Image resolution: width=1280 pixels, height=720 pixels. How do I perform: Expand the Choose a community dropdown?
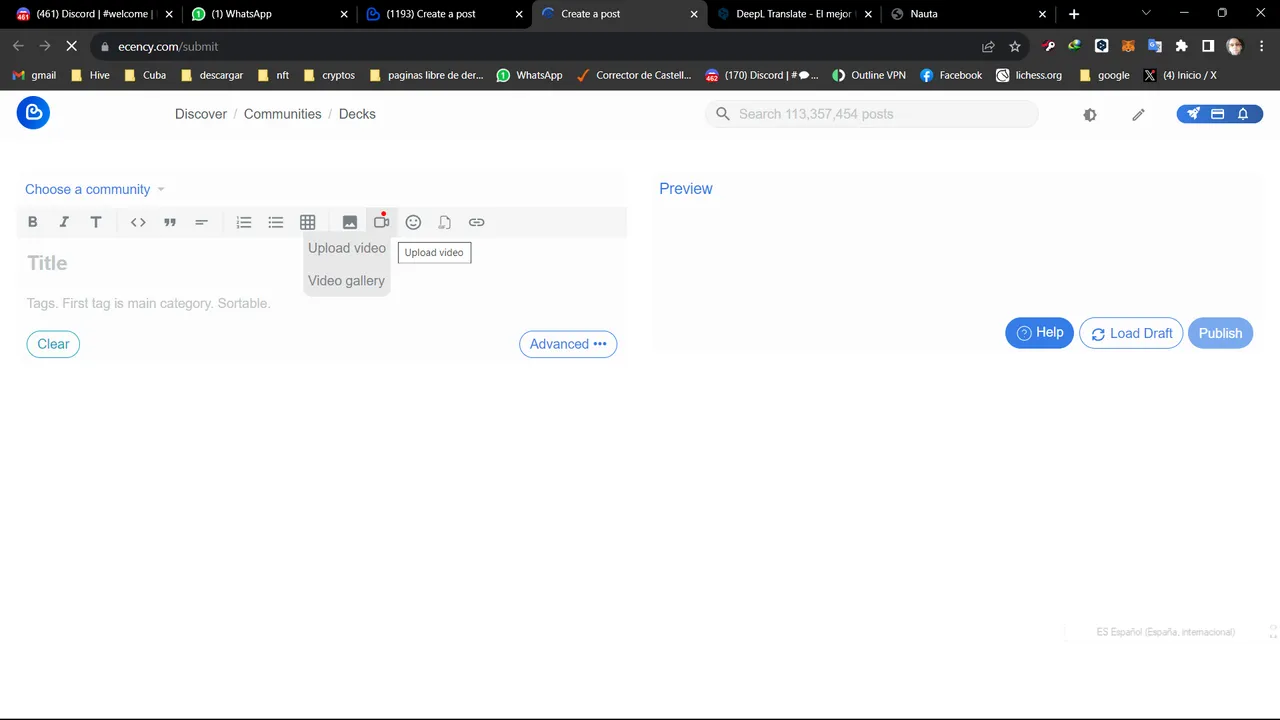94,189
